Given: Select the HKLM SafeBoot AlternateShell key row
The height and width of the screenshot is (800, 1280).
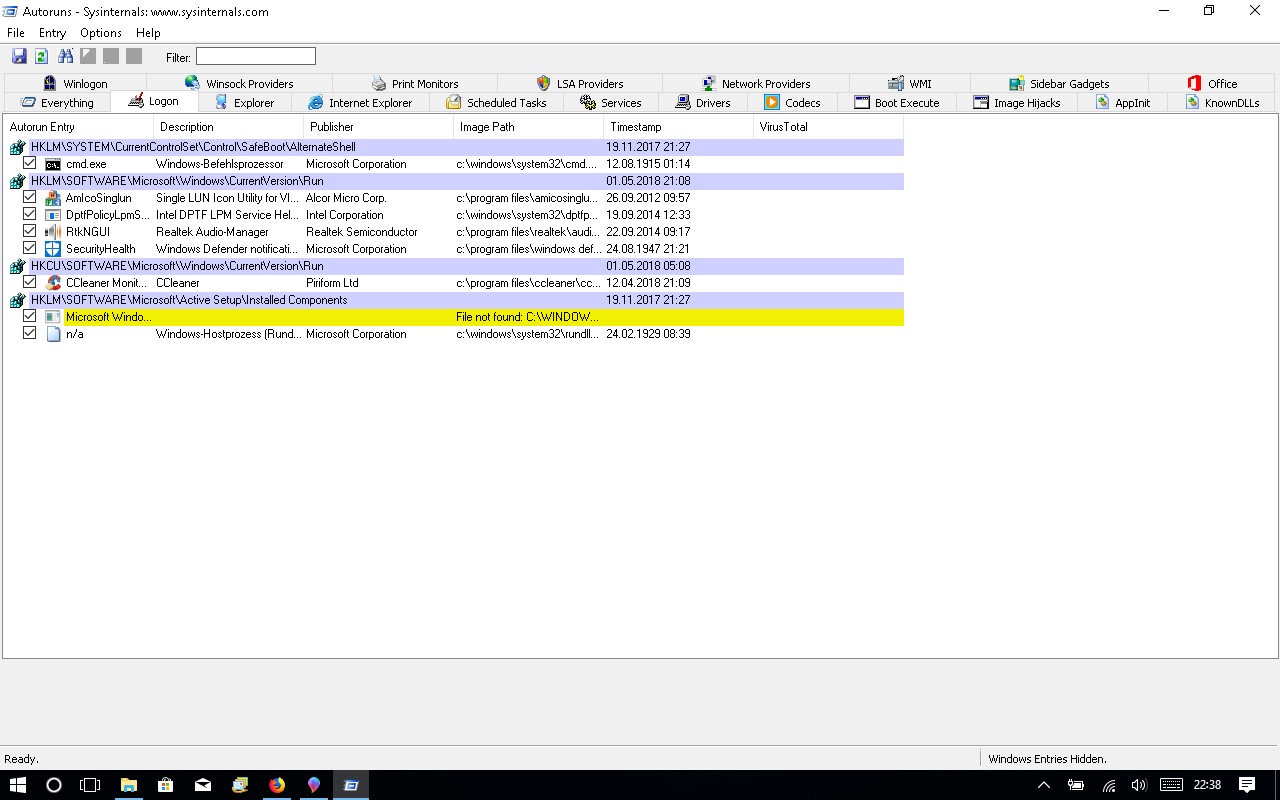Looking at the screenshot, I should click(x=456, y=147).
